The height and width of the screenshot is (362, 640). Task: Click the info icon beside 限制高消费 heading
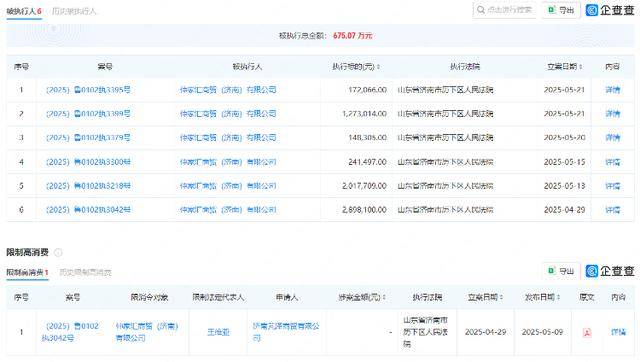coord(58,253)
